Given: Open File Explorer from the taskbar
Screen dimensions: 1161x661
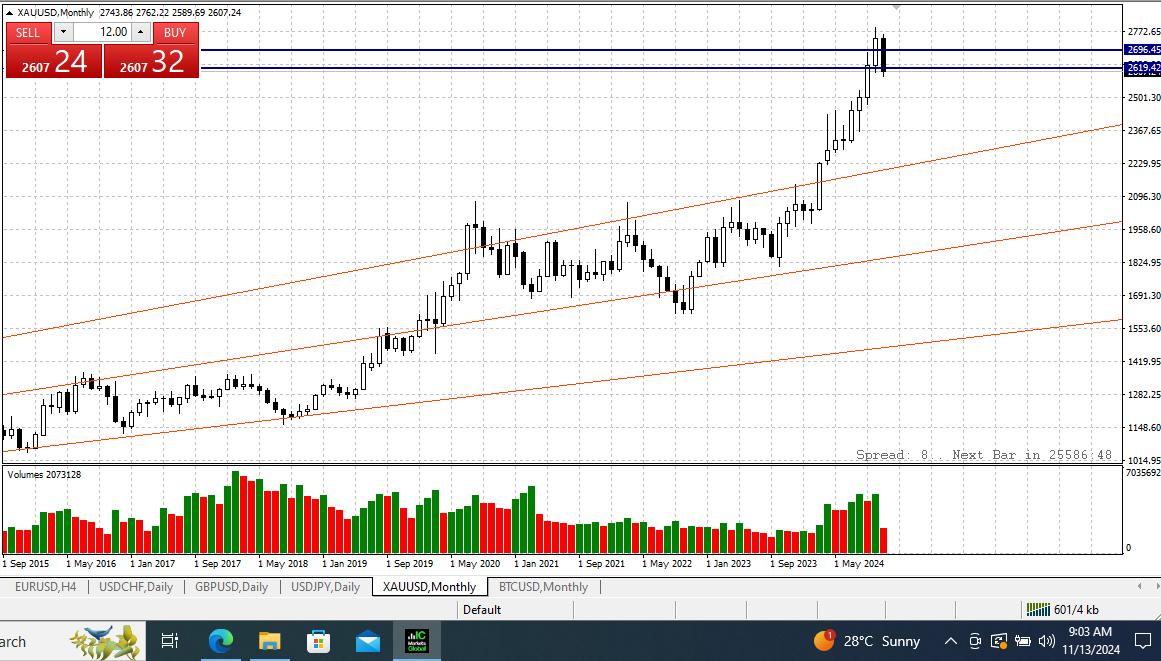Looking at the screenshot, I should pyautogui.click(x=270, y=641).
